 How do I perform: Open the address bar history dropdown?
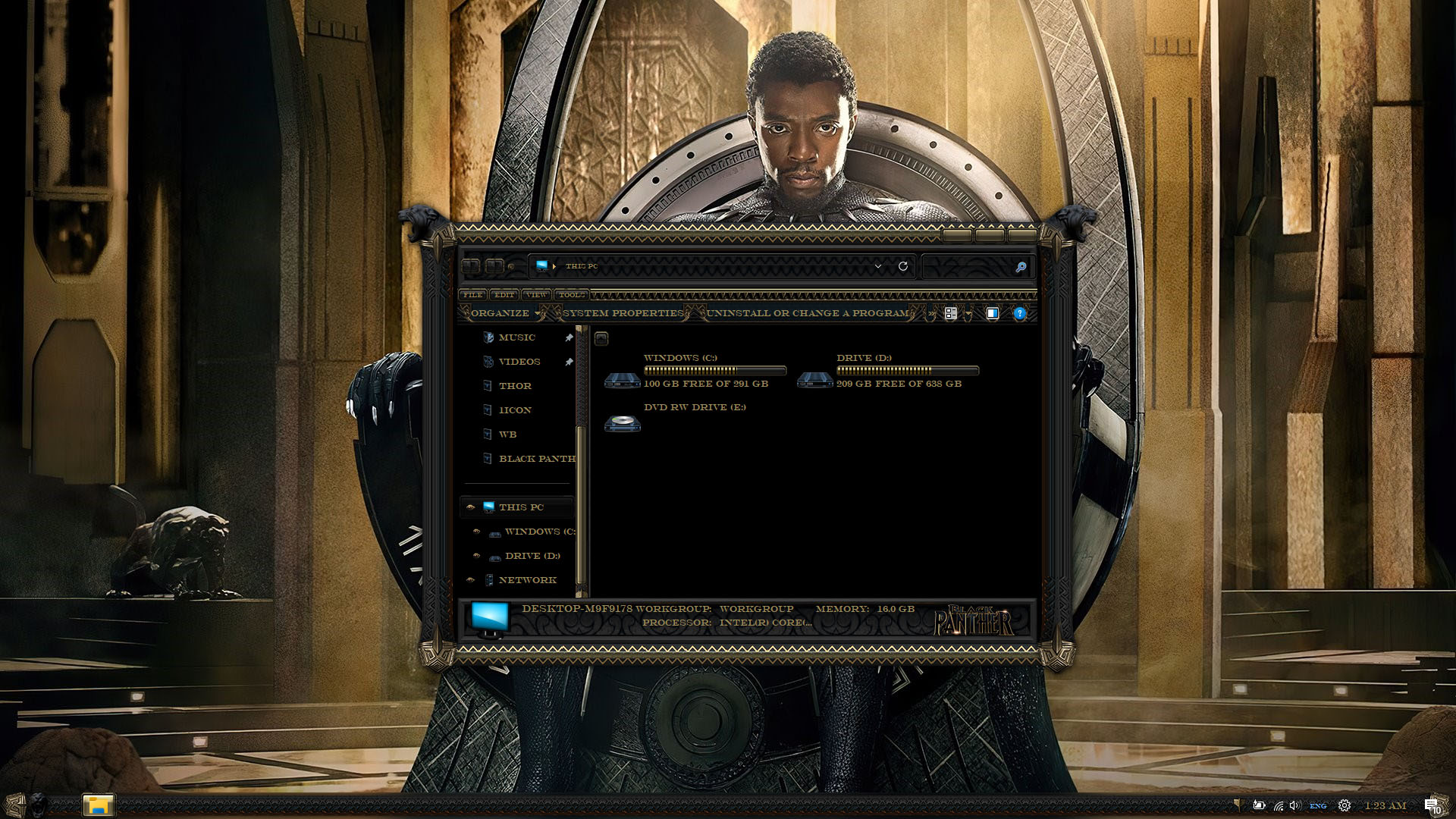pyautogui.click(x=877, y=266)
